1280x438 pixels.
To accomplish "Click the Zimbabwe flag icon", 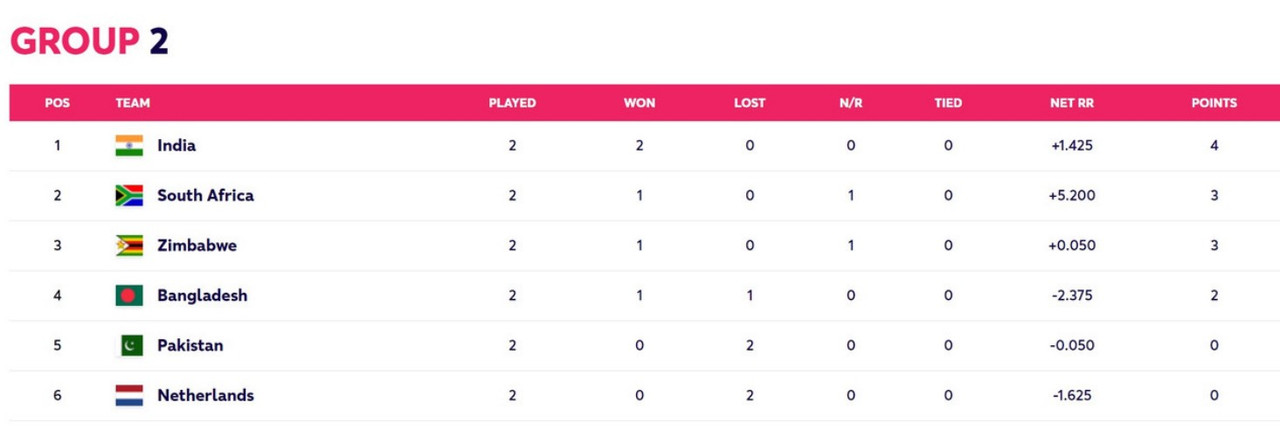I will click(x=129, y=246).
